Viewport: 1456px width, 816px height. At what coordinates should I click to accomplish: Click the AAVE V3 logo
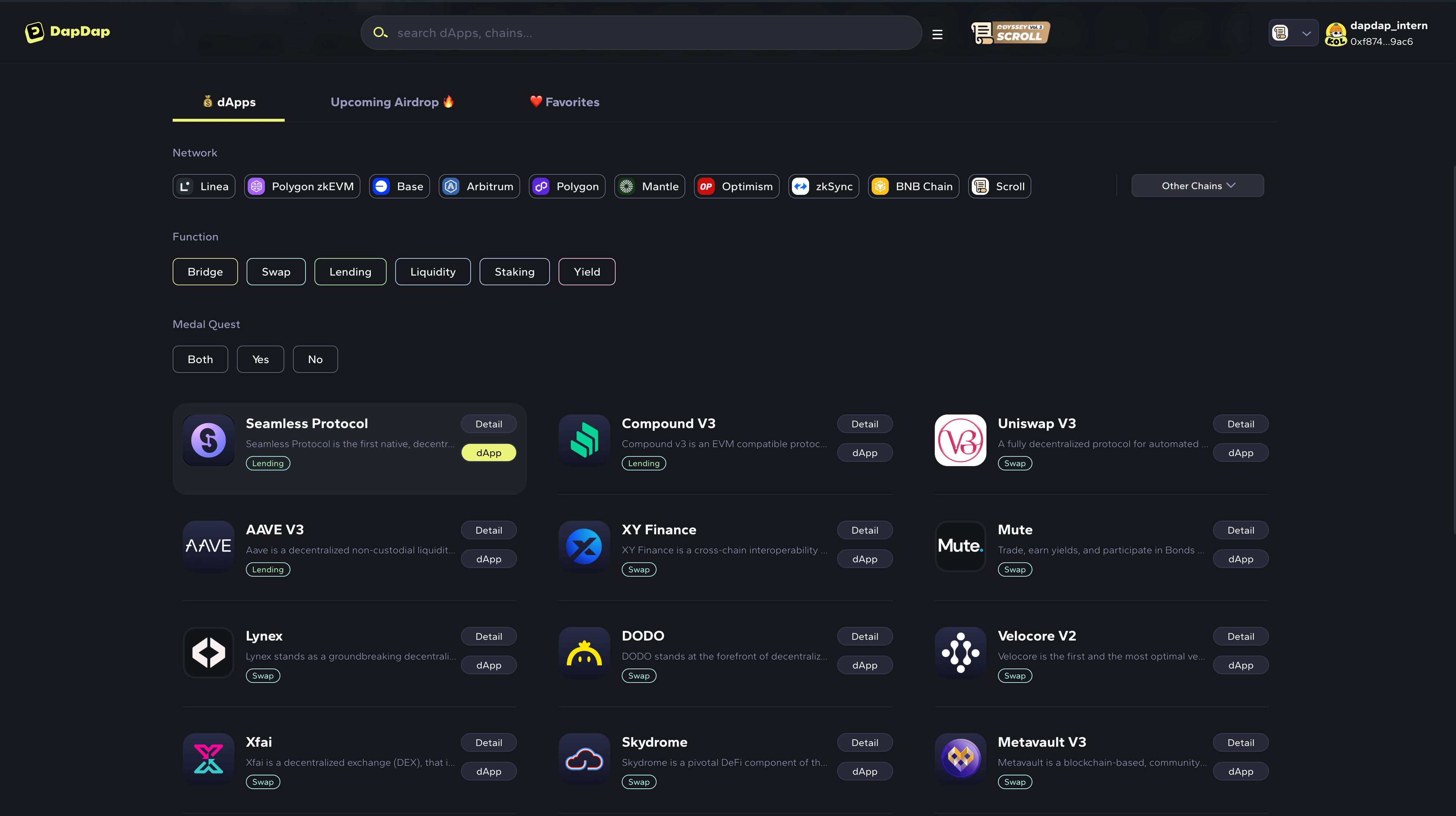click(209, 547)
